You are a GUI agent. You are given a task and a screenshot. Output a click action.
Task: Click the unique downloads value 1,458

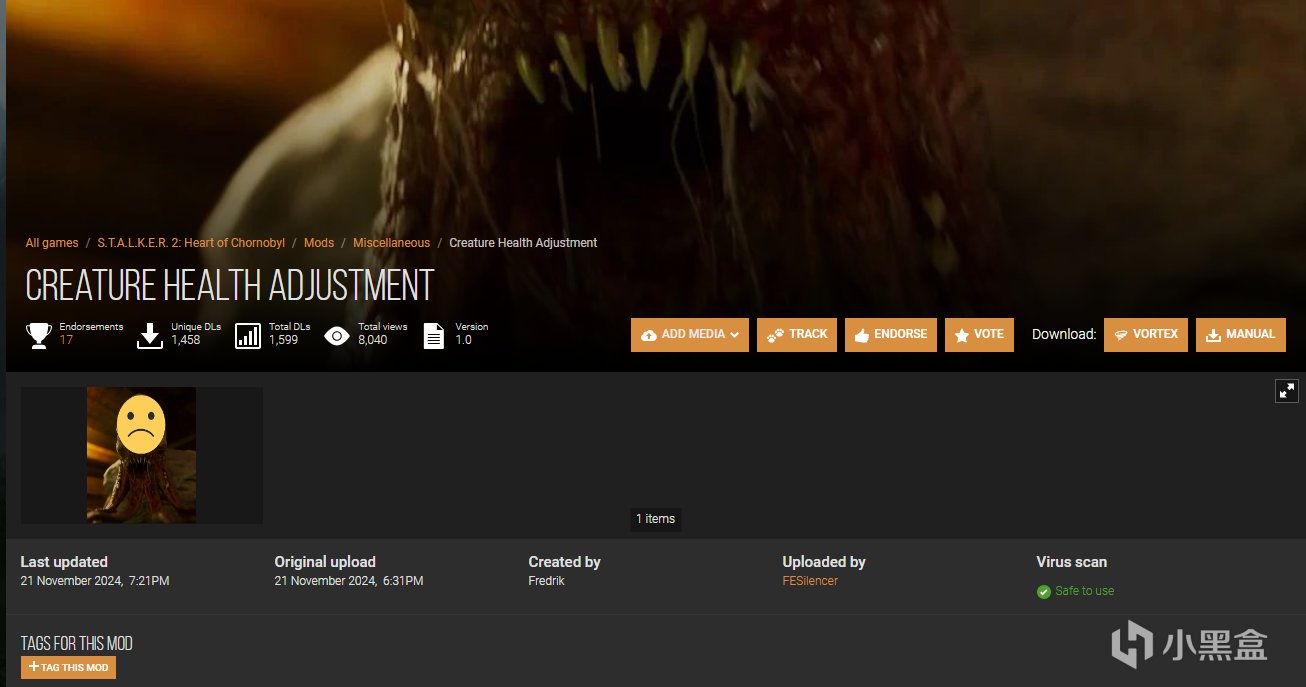186,340
